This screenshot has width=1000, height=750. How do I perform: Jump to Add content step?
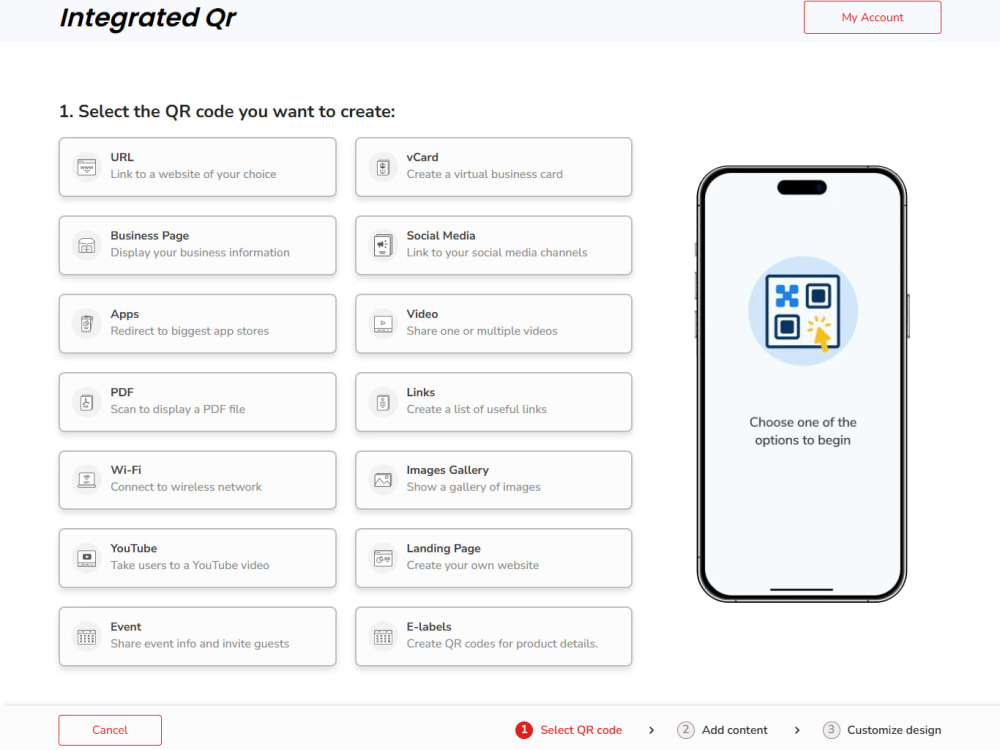pos(735,730)
